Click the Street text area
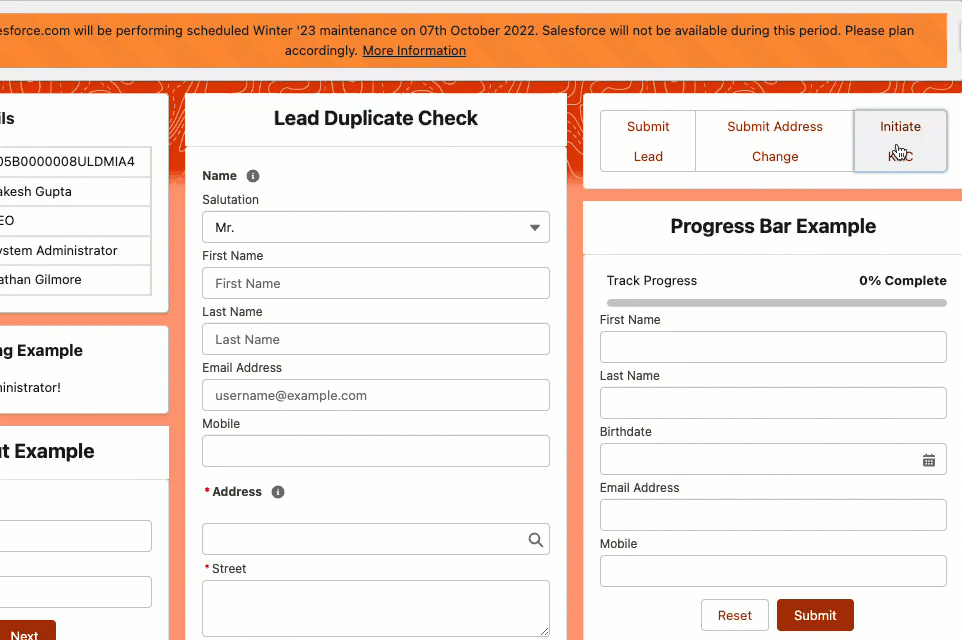 click(x=375, y=608)
